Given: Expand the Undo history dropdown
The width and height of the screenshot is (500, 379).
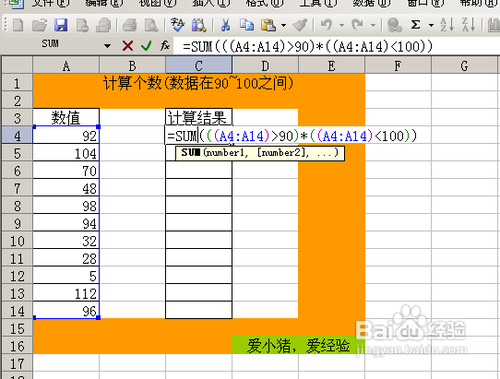Looking at the screenshot, I should click(342, 25).
